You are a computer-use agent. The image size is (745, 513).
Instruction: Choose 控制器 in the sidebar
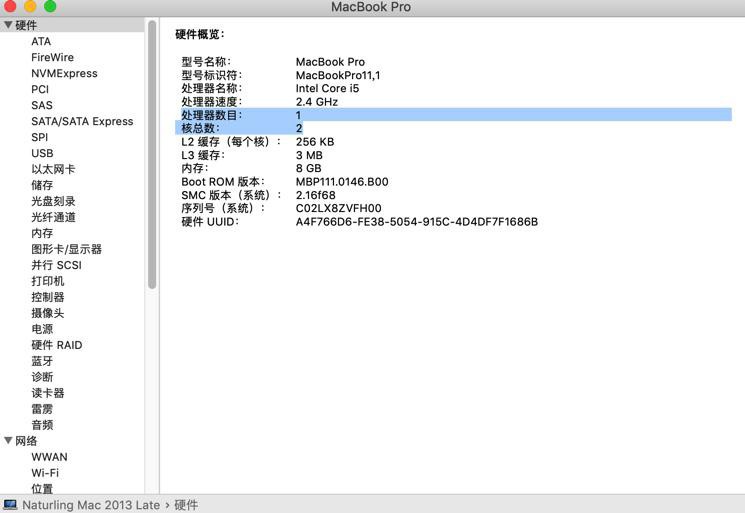coord(48,297)
